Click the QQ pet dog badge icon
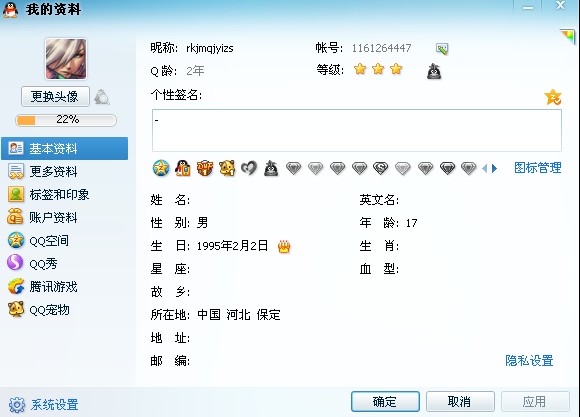 point(227,168)
